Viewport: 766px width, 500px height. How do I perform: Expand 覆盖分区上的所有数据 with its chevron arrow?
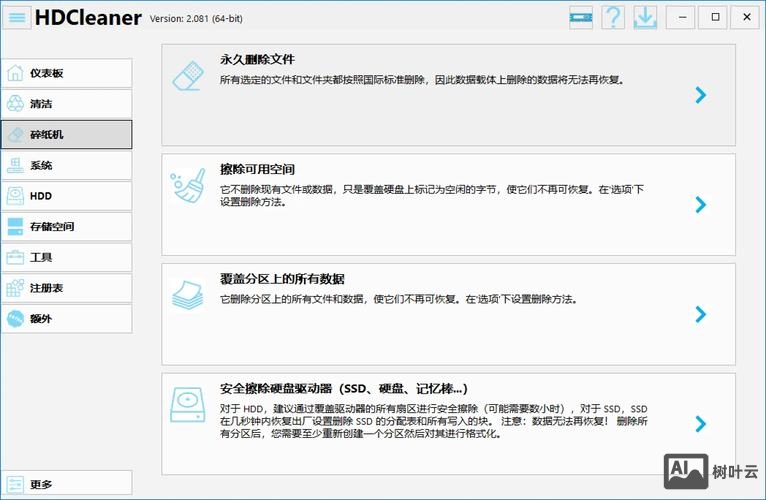coord(701,314)
